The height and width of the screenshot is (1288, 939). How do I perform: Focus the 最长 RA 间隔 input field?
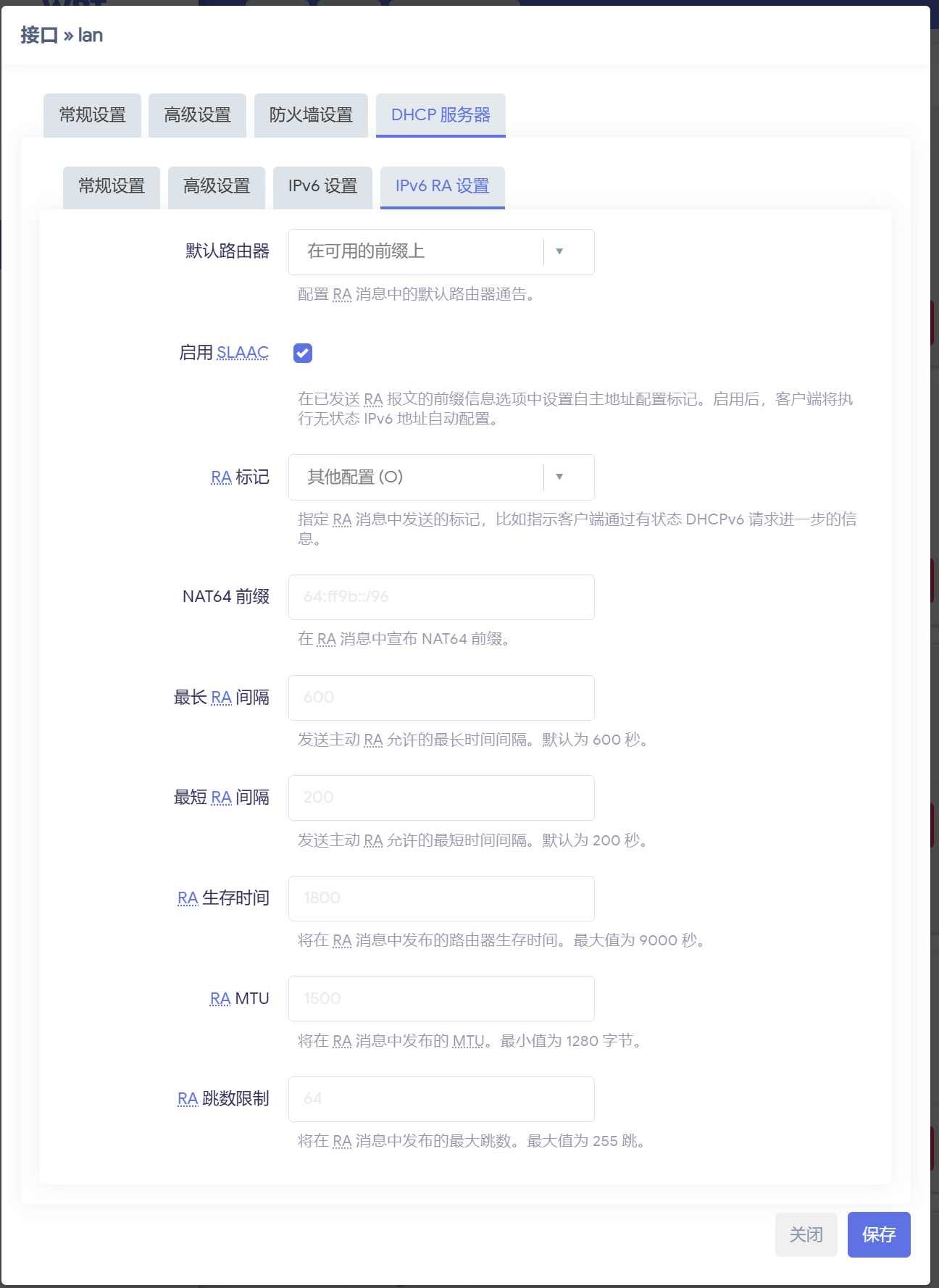441,698
